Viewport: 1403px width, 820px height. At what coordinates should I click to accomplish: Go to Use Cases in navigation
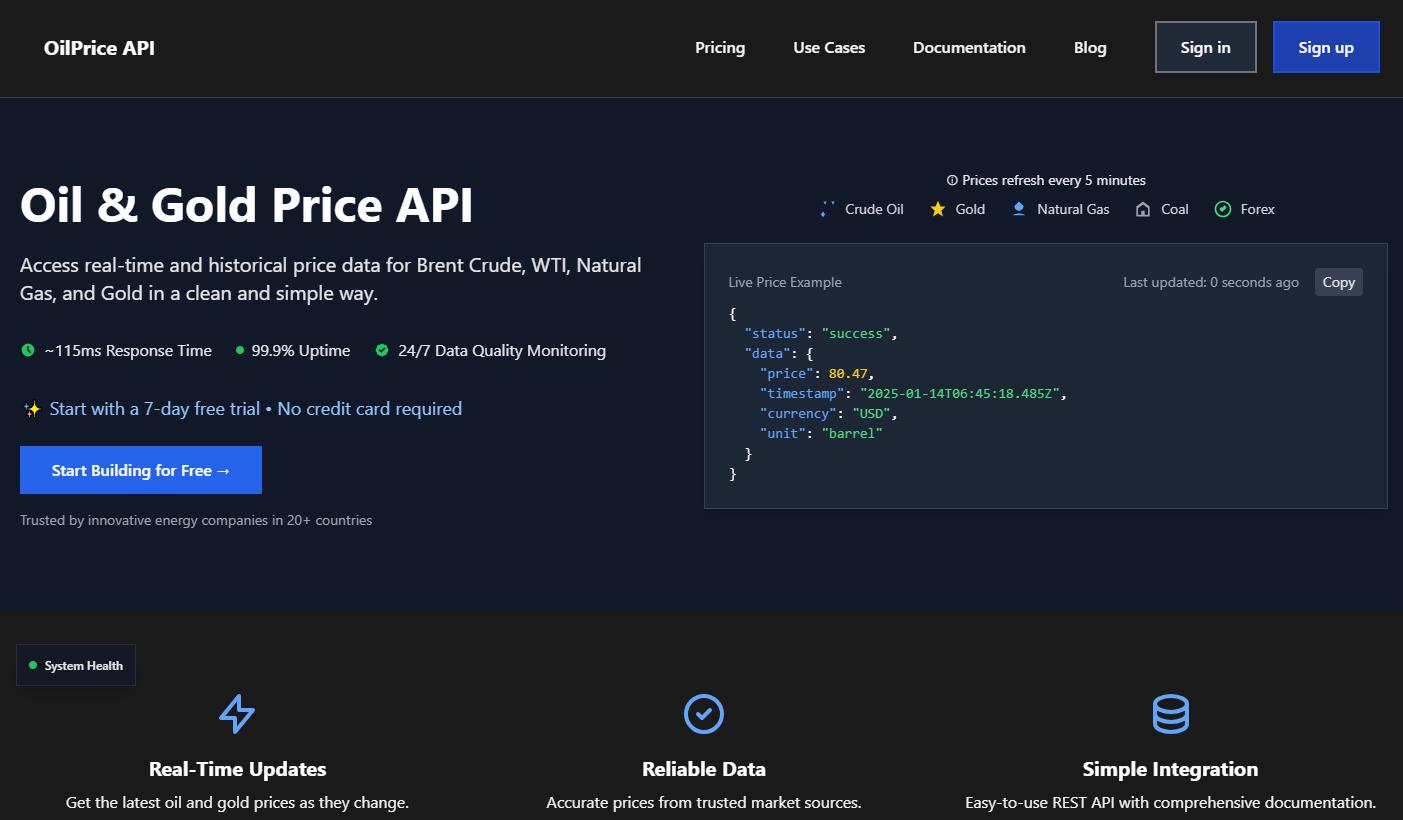829,47
